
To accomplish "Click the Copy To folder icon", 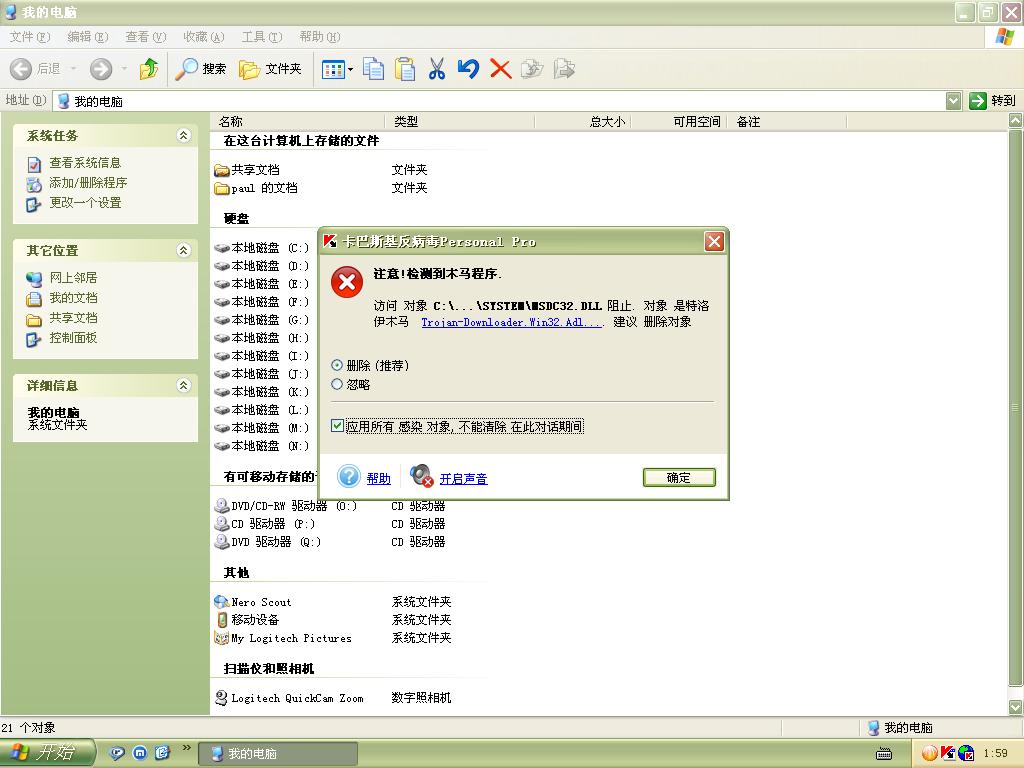I will (x=564, y=69).
